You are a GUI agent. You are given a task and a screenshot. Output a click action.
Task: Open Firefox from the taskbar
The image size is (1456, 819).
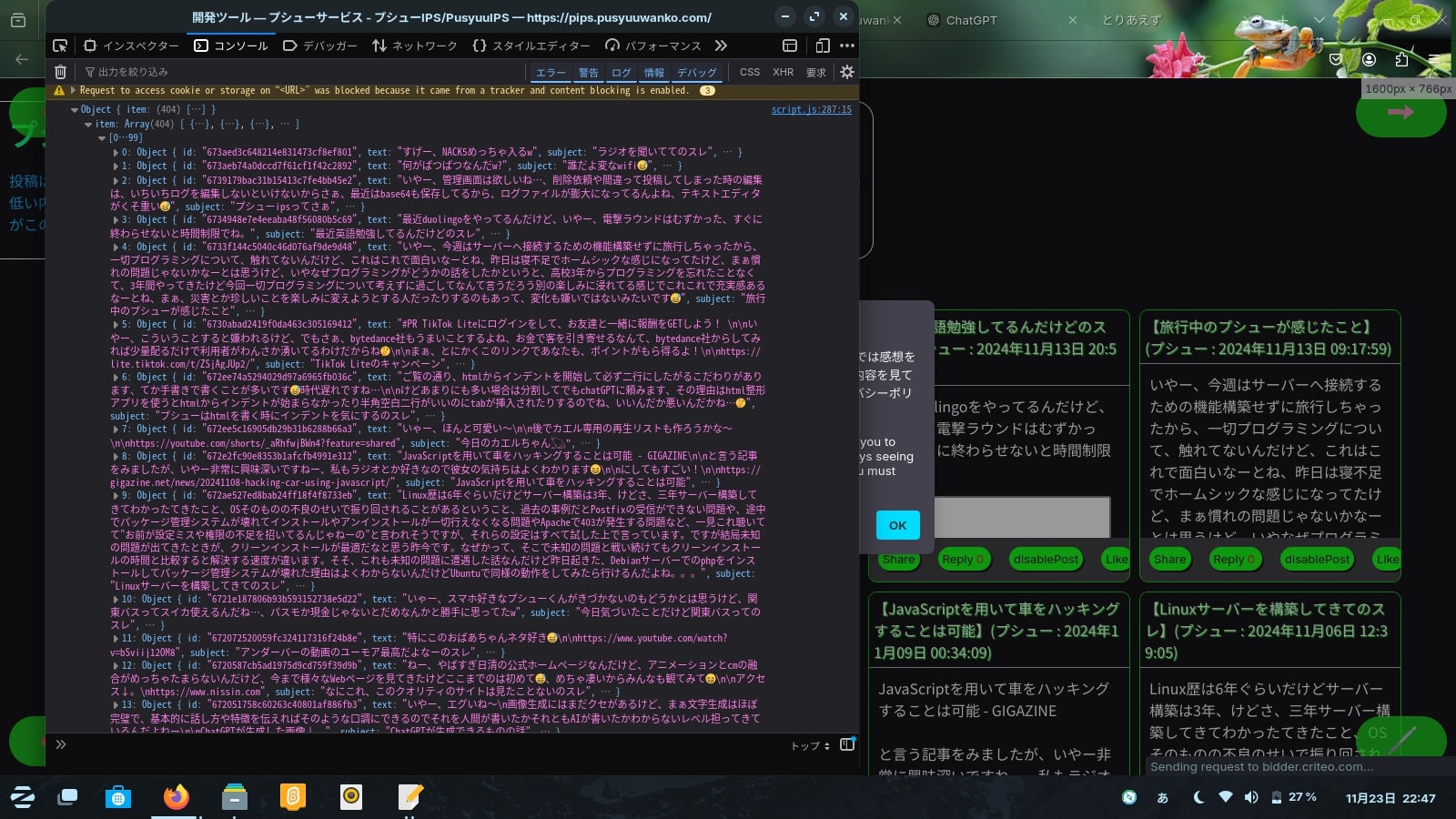point(176,797)
